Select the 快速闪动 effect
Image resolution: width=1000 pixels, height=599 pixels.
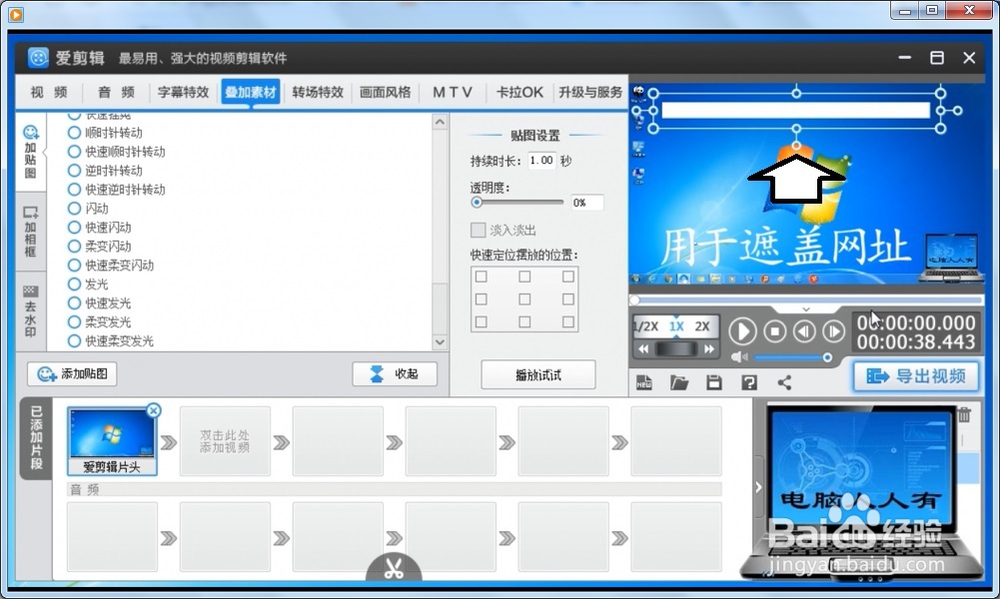pyautogui.click(x=100, y=228)
